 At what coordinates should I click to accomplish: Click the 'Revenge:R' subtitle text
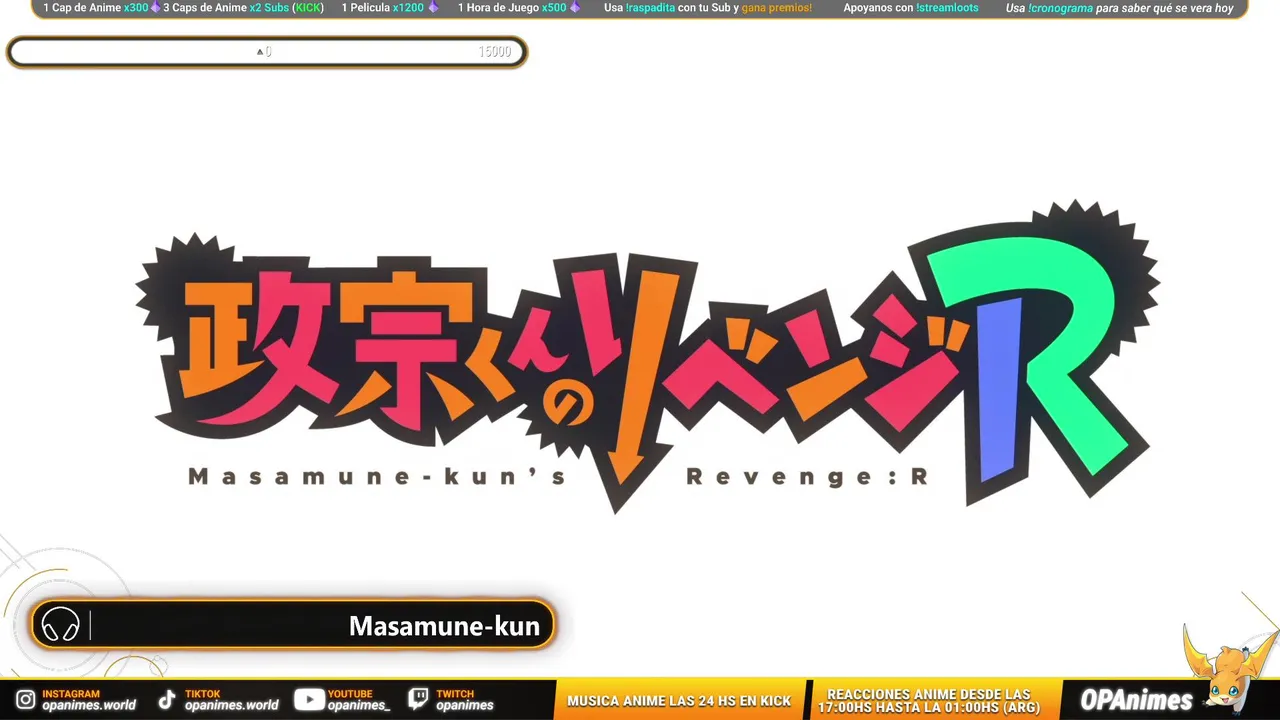click(x=807, y=477)
